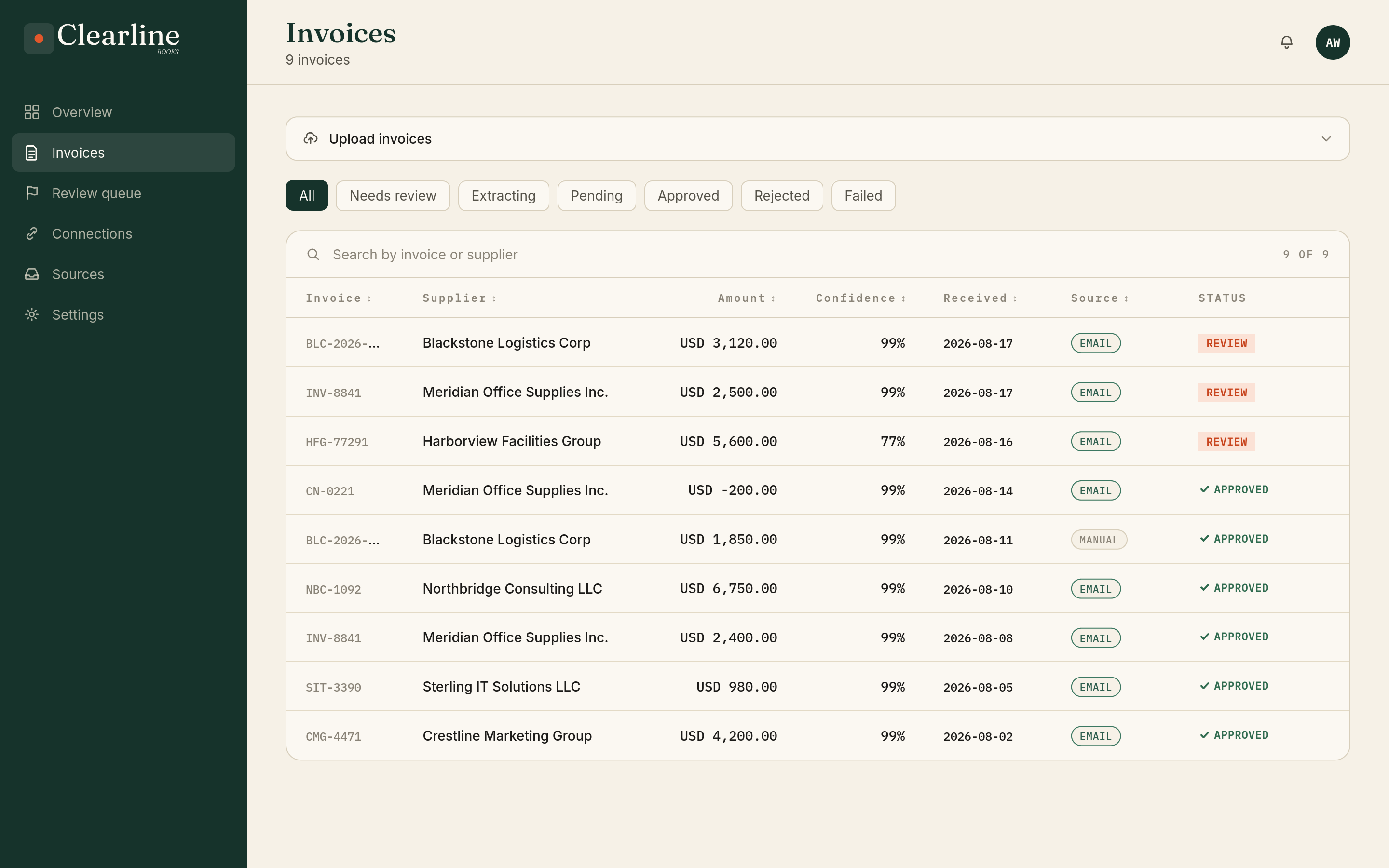Viewport: 1389px width, 868px height.
Task: Click the Clearline logo mark
Action: 39,39
